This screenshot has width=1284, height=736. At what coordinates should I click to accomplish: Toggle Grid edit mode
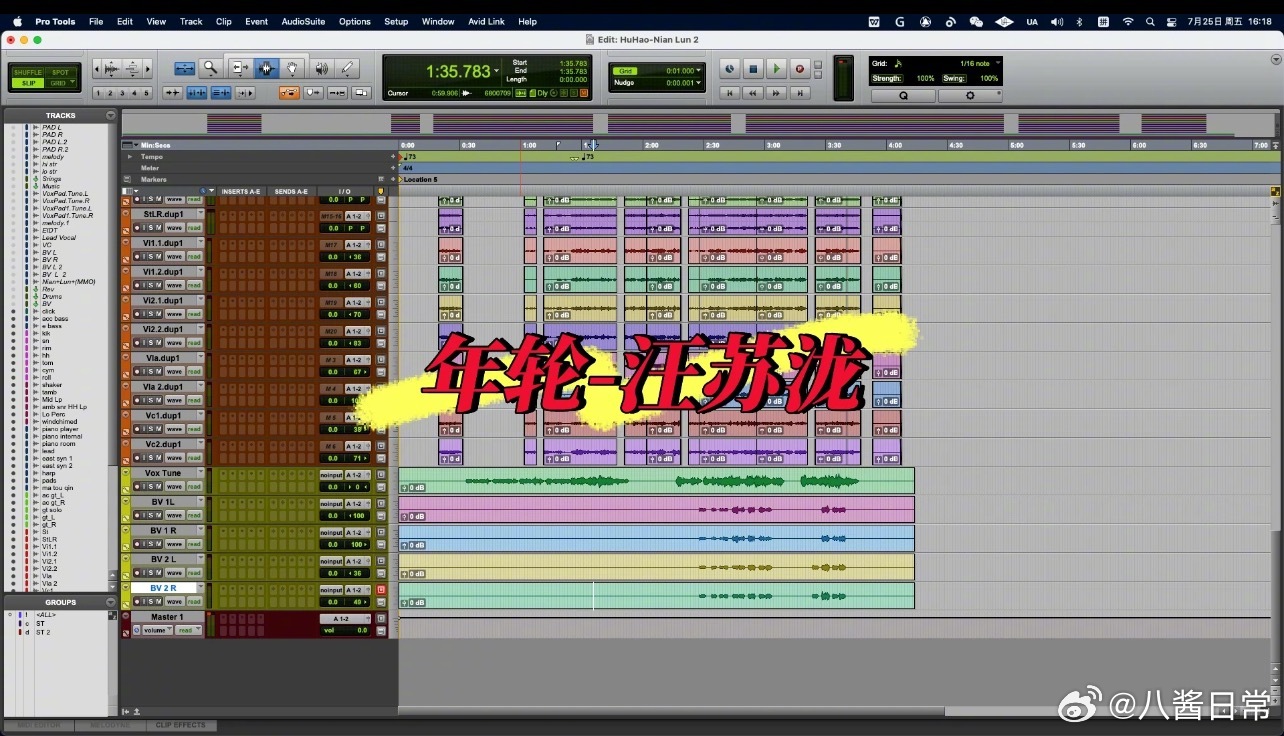pos(61,83)
